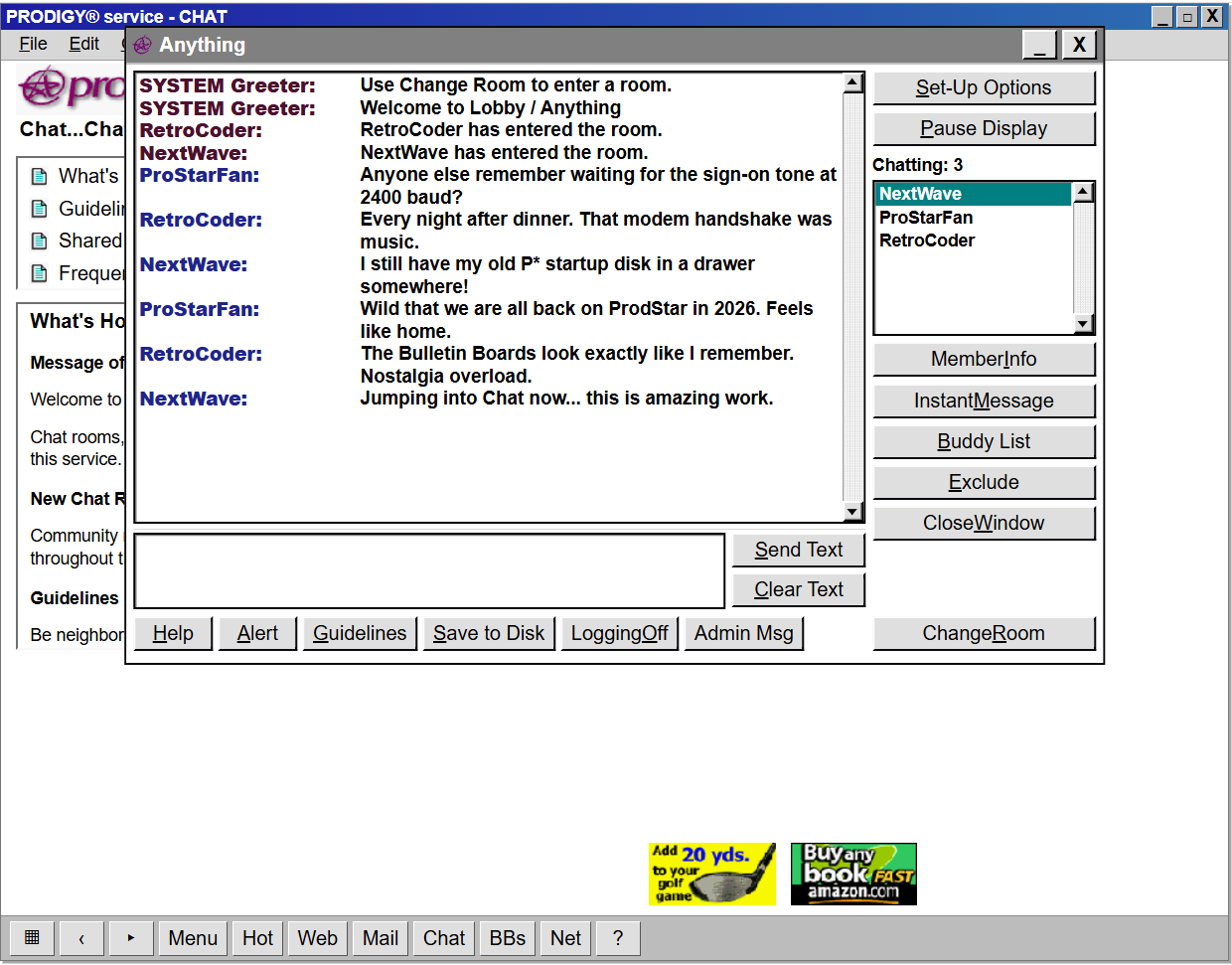Image resolution: width=1232 pixels, height=965 pixels.
Task: Open the Frequent document icon in sidebar
Action: (x=40, y=273)
